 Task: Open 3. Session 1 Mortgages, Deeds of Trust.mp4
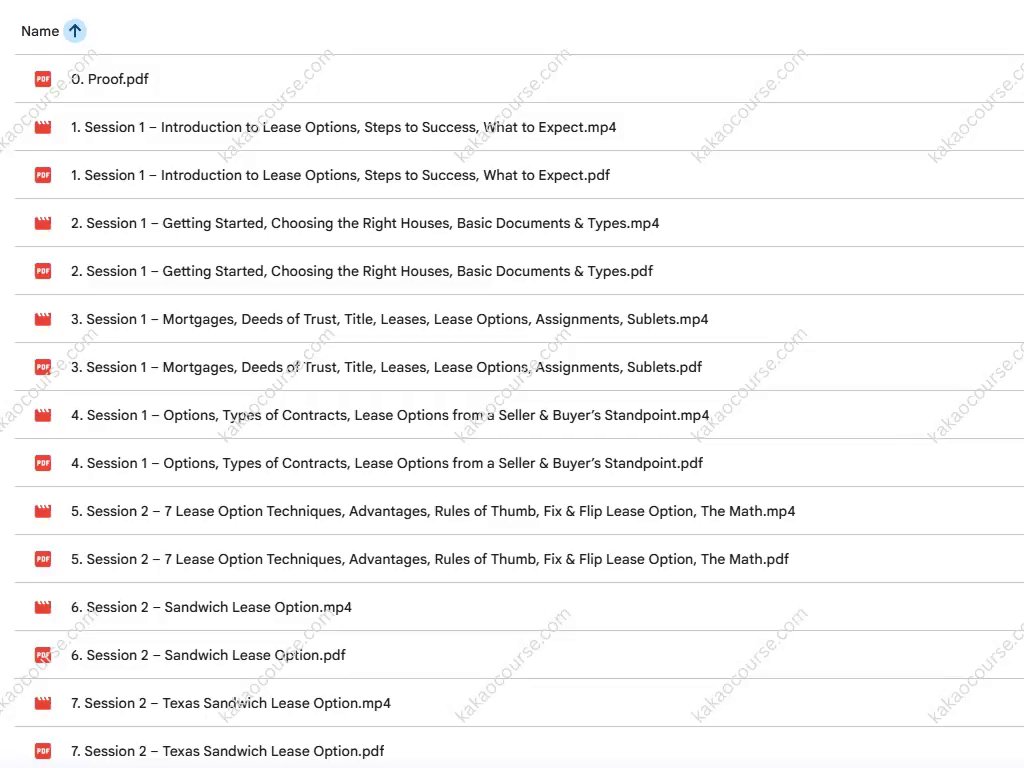[x=389, y=319]
